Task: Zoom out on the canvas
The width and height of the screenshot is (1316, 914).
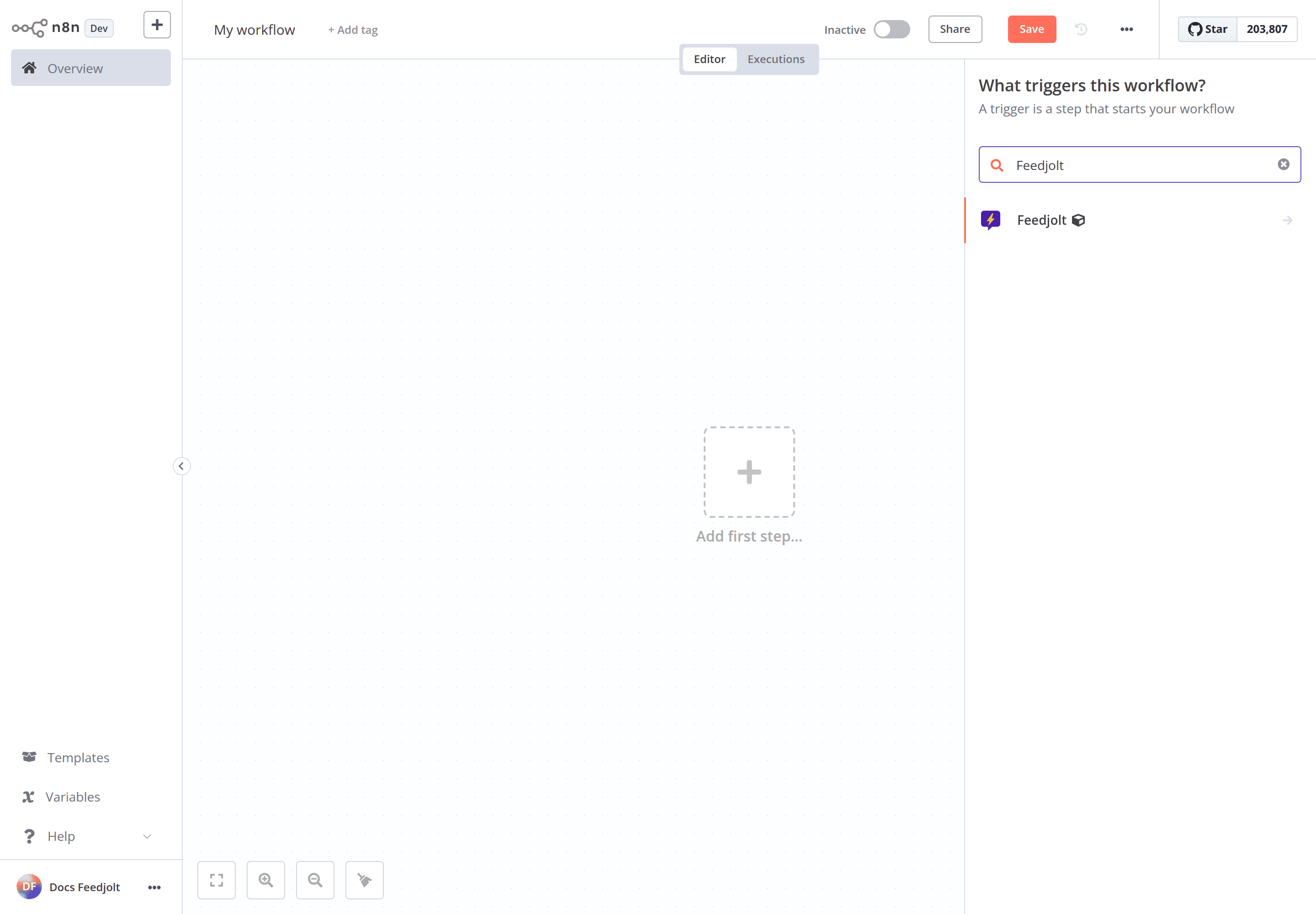Action: (315, 880)
